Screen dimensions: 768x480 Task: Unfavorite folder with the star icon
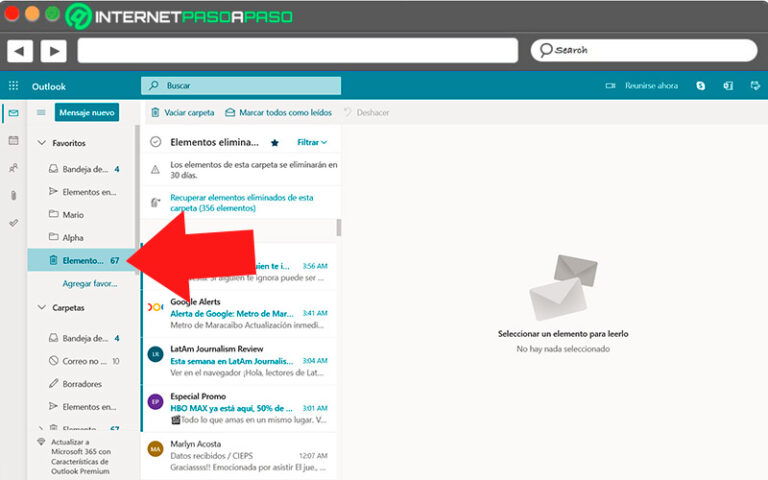[275, 143]
